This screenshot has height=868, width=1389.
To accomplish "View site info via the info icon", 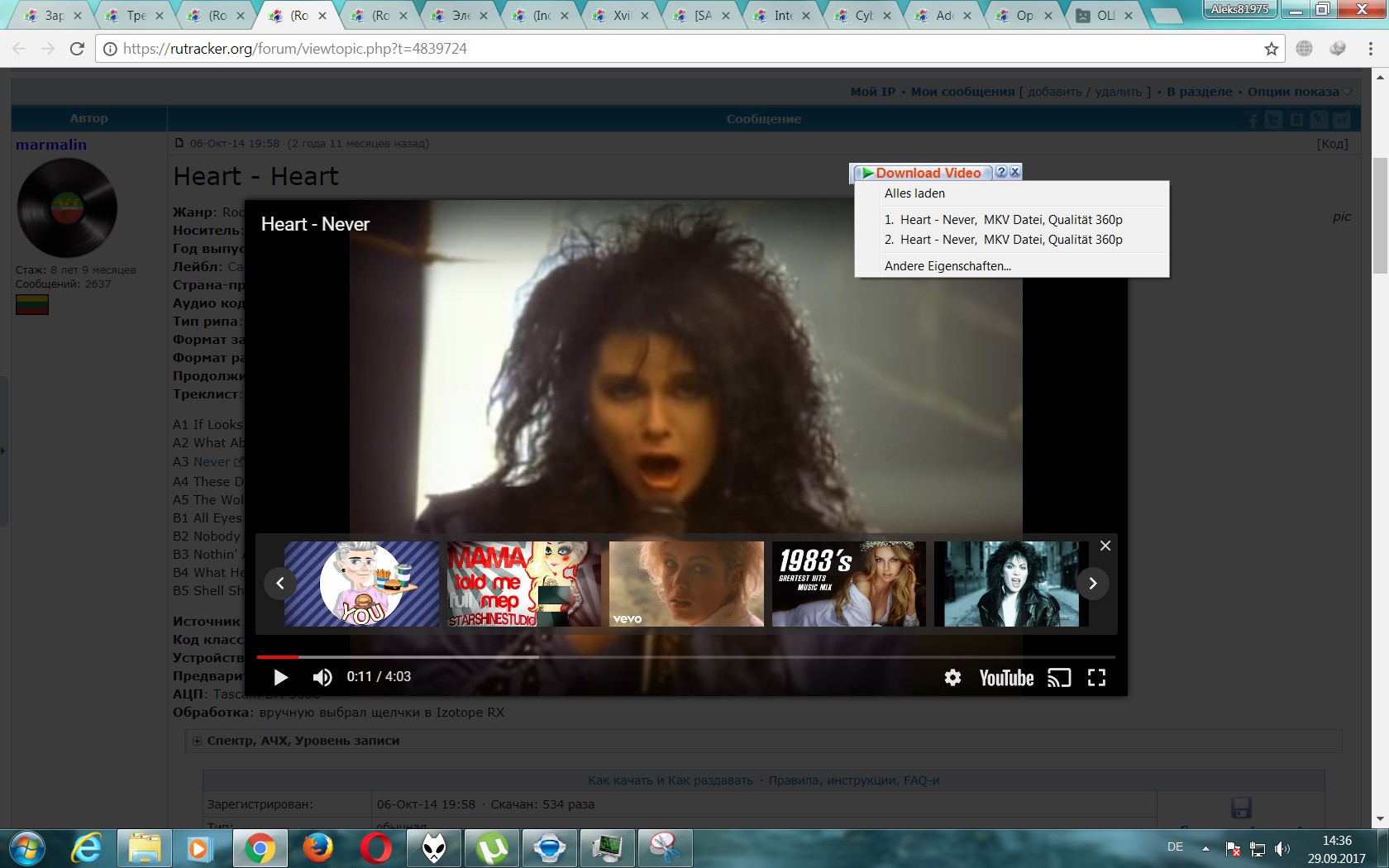I will tap(109, 49).
